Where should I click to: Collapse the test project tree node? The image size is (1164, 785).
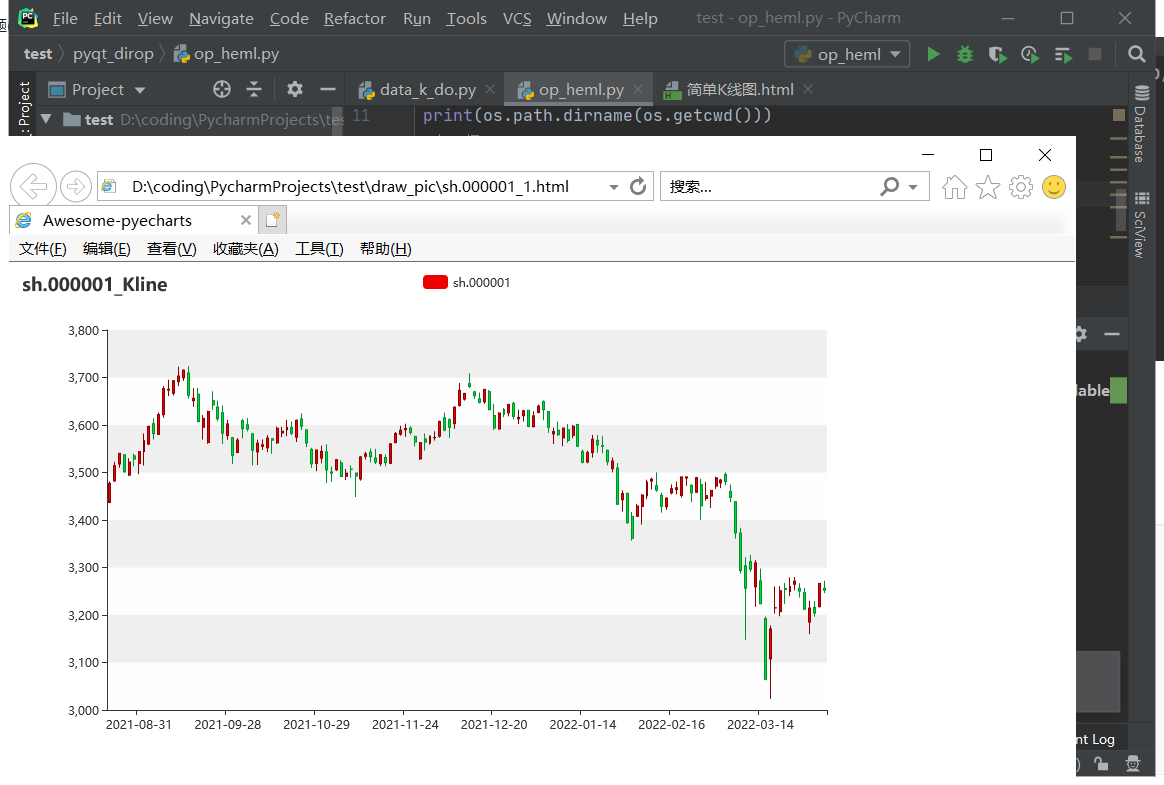click(45, 119)
